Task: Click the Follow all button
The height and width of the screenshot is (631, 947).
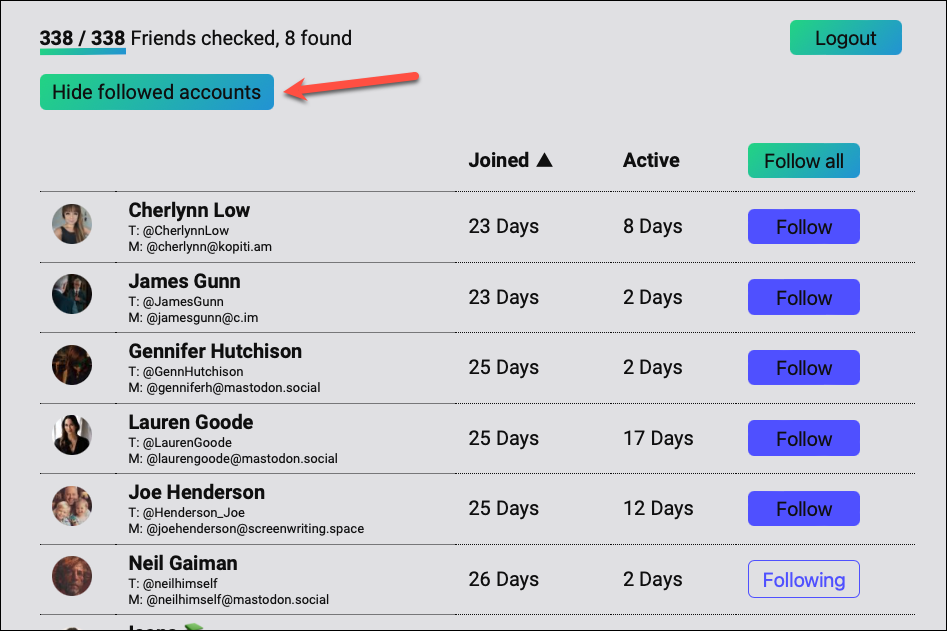Action: pyautogui.click(x=803, y=161)
